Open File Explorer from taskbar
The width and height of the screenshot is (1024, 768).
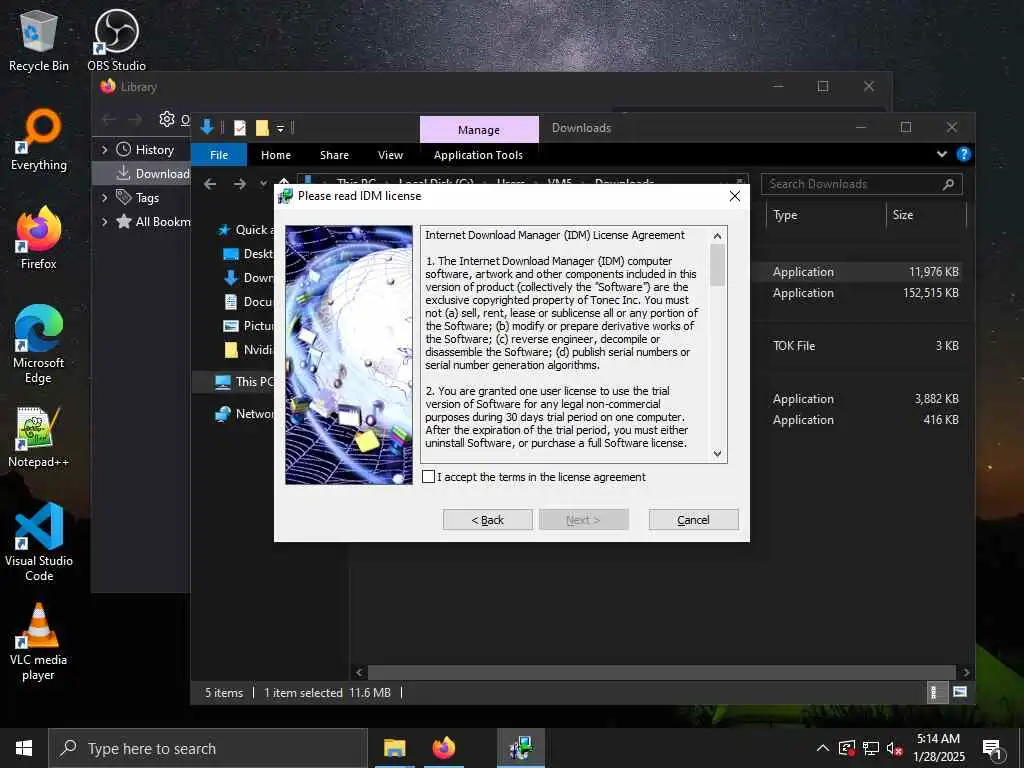pyautogui.click(x=394, y=748)
